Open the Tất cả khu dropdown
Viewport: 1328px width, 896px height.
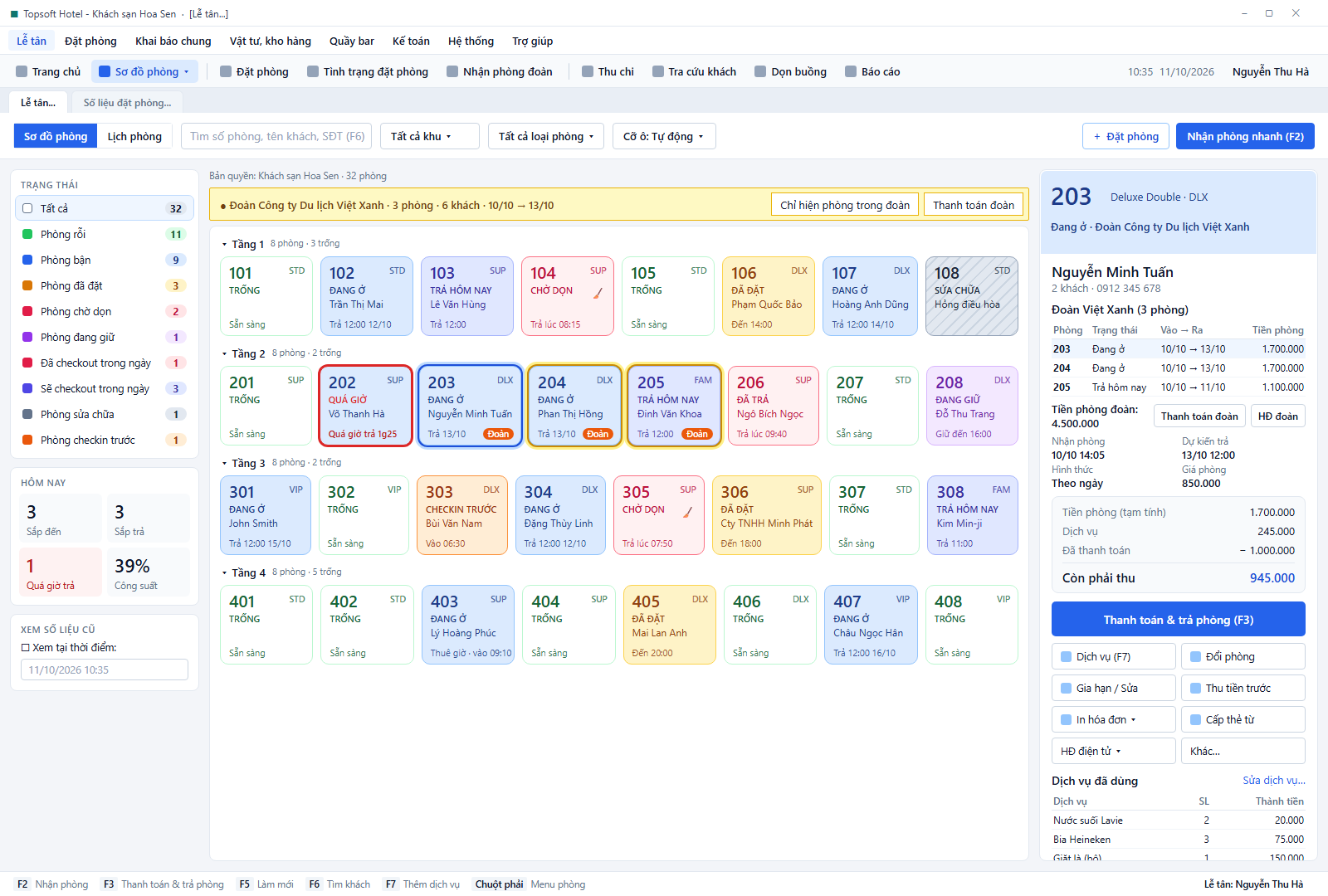(x=430, y=136)
